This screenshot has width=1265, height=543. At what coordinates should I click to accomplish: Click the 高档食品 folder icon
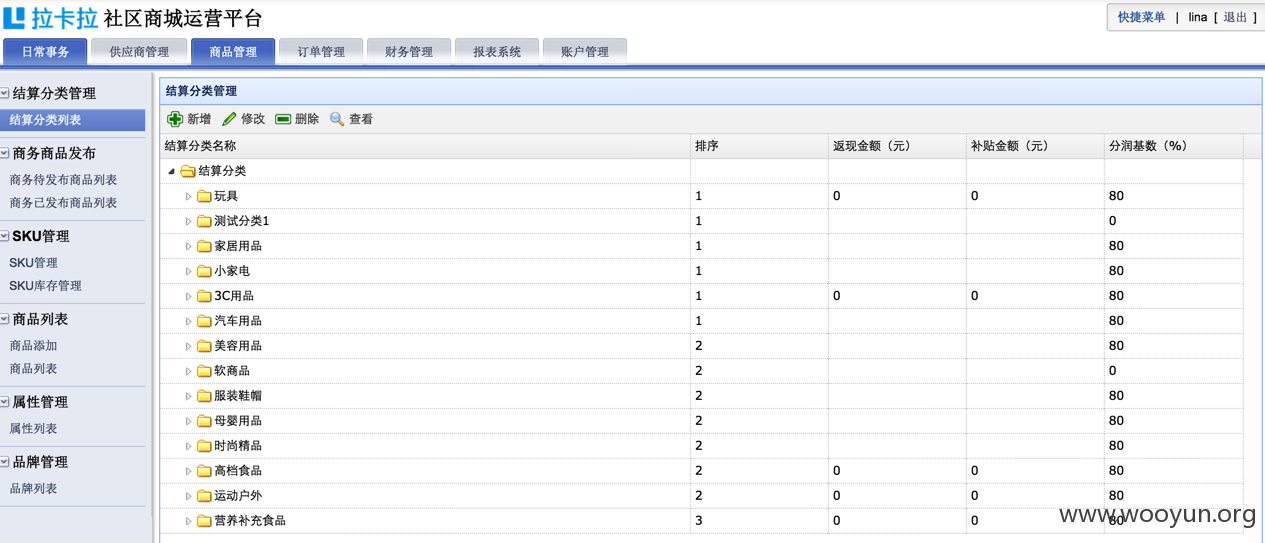tap(204, 471)
